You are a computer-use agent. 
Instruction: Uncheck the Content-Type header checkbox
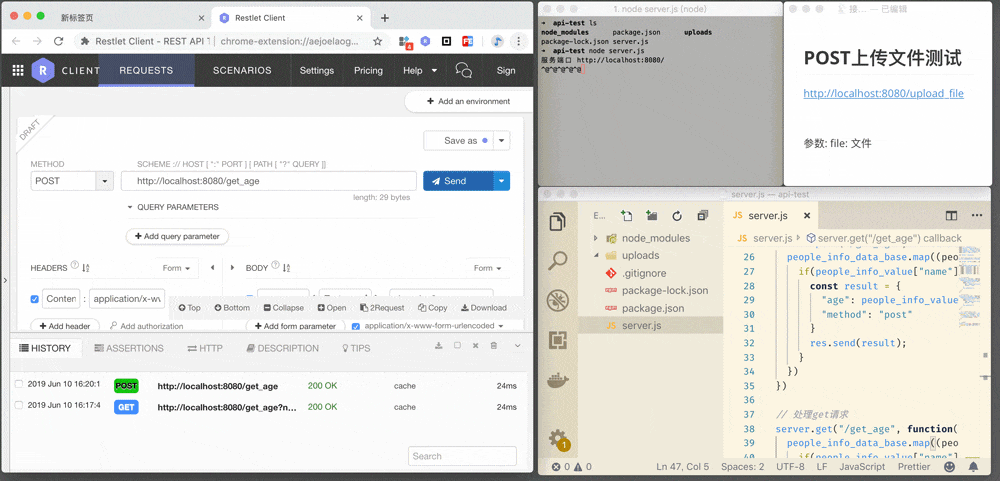click(34, 299)
